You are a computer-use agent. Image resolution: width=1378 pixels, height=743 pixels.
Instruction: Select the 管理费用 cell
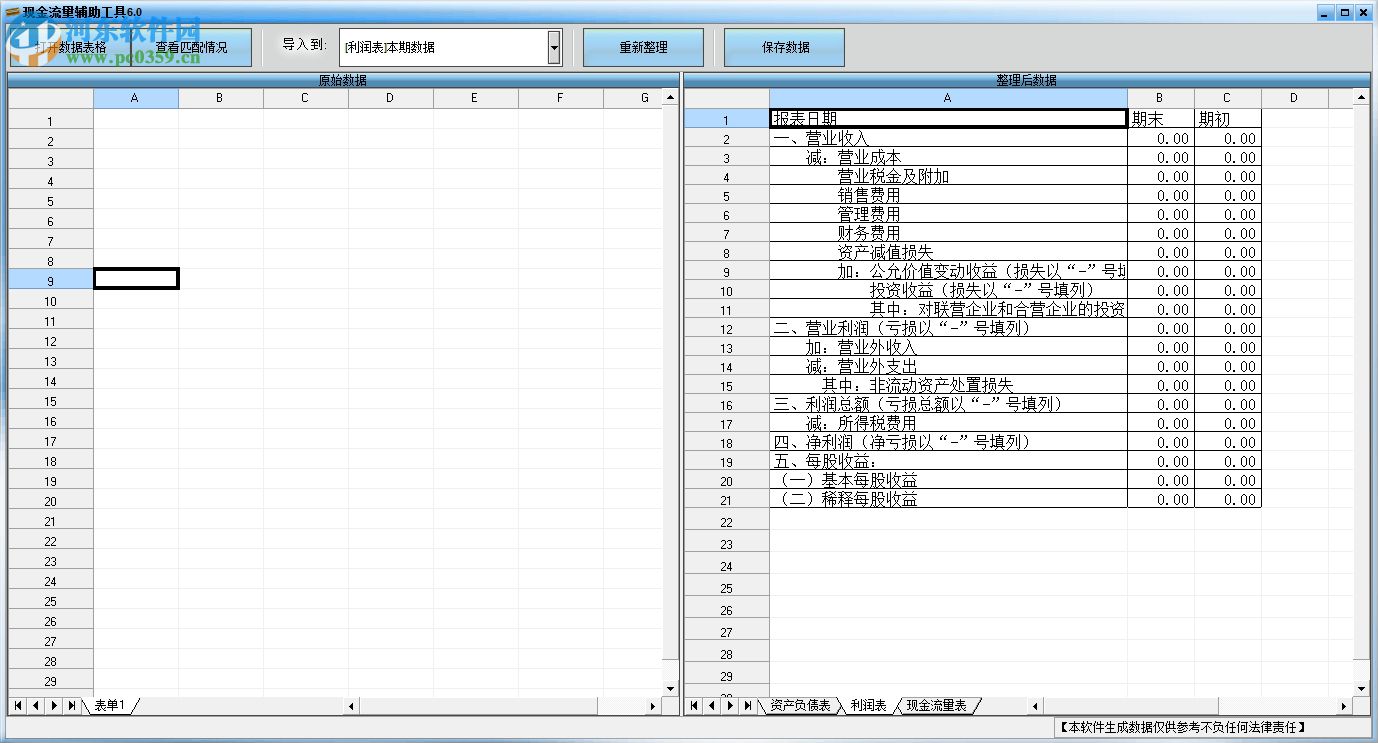click(948, 214)
